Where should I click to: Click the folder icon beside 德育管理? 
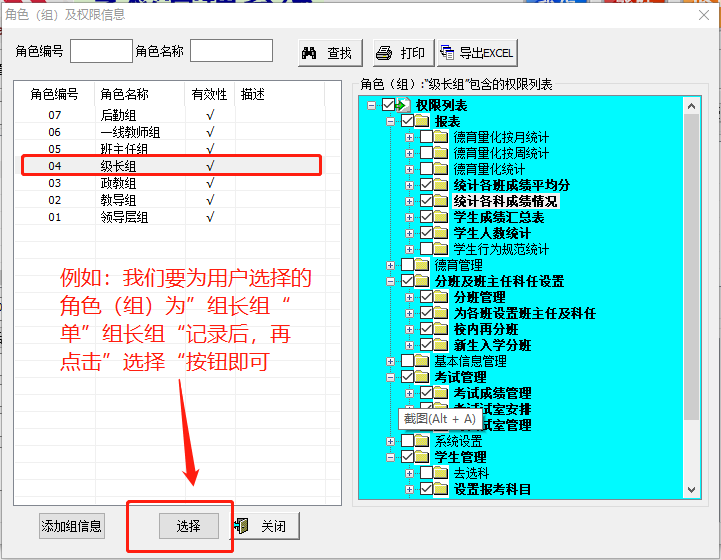coord(423,265)
